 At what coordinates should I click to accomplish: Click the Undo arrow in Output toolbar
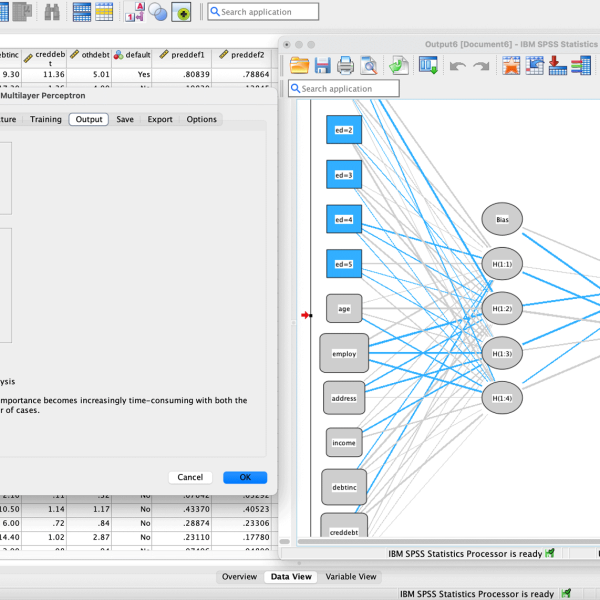coord(458,66)
